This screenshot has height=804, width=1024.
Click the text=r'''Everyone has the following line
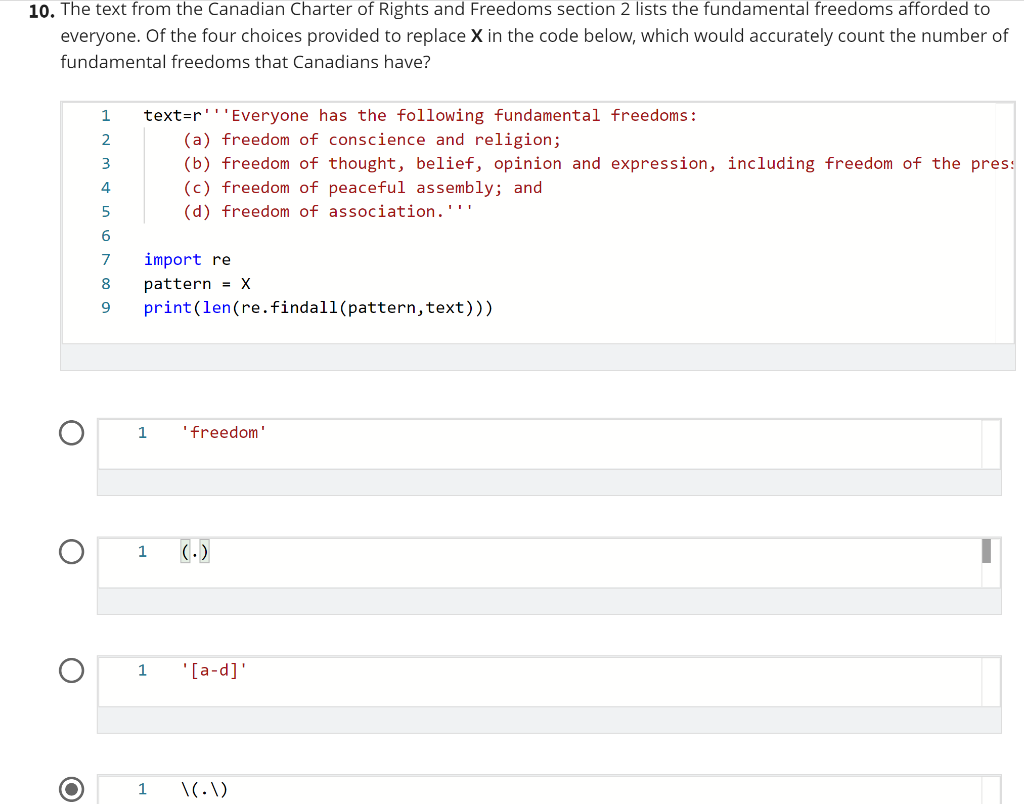click(420, 116)
